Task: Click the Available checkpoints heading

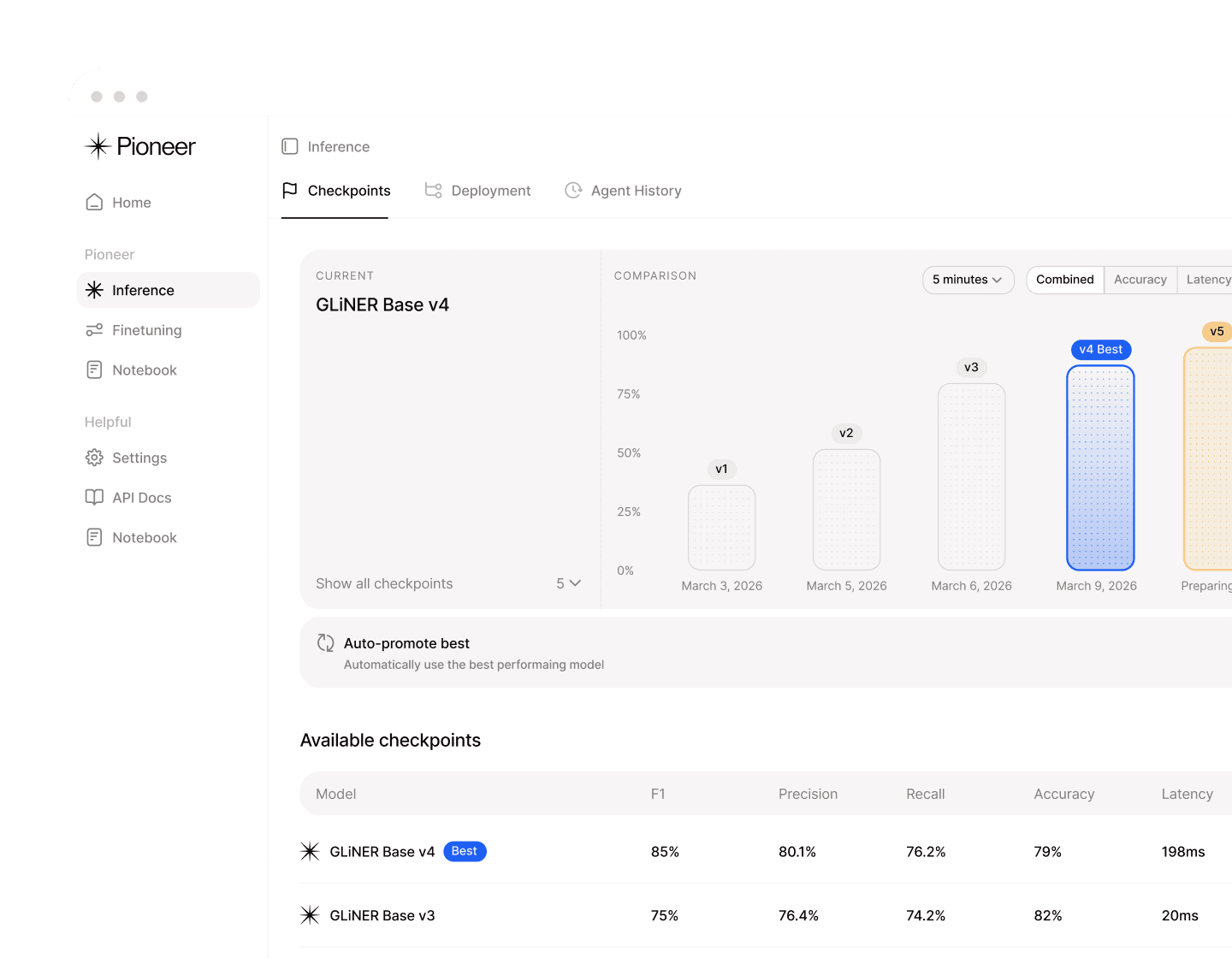Action: click(390, 740)
